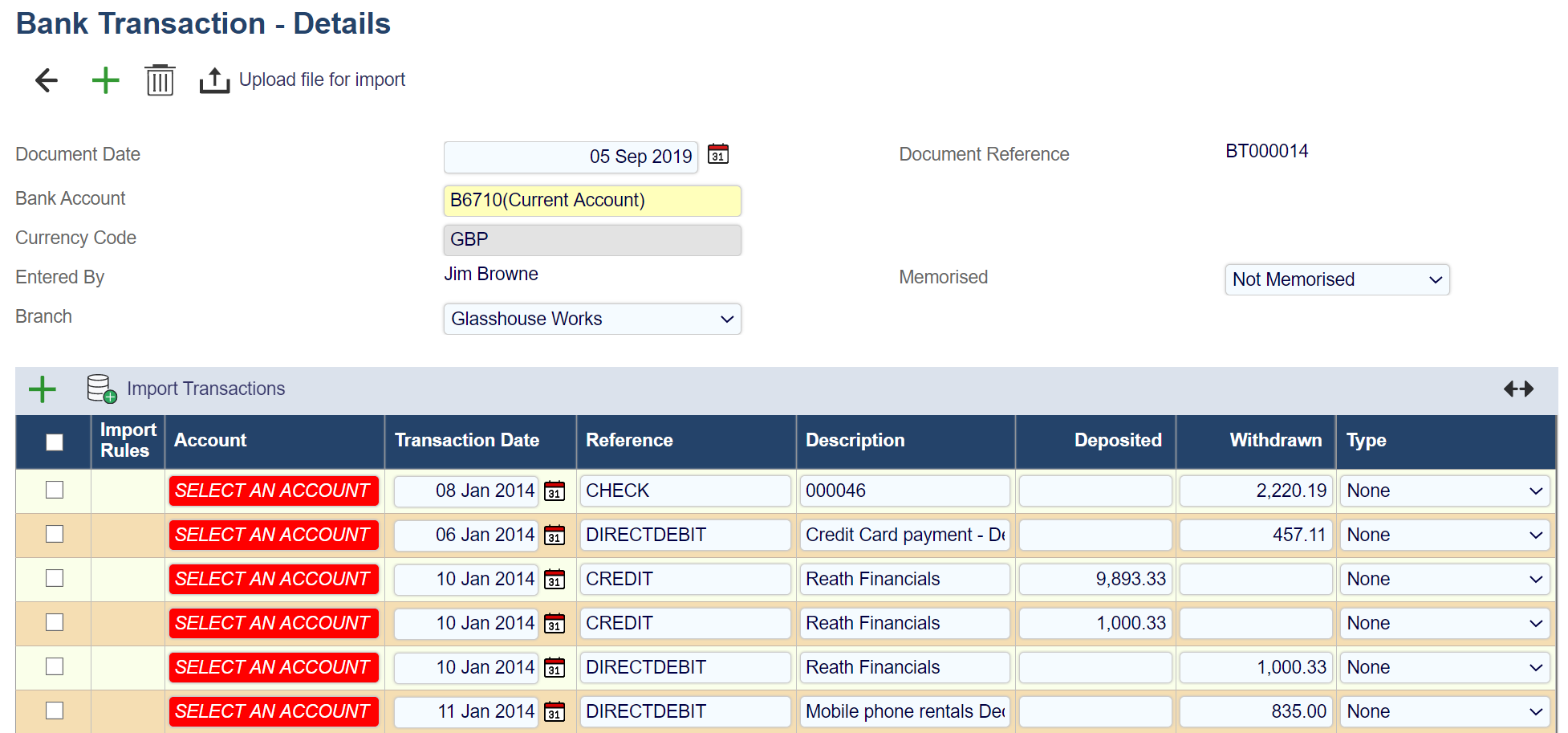Expand the Not Memorised dropdown
Viewport: 1568px width, 733px height.
[1336, 279]
